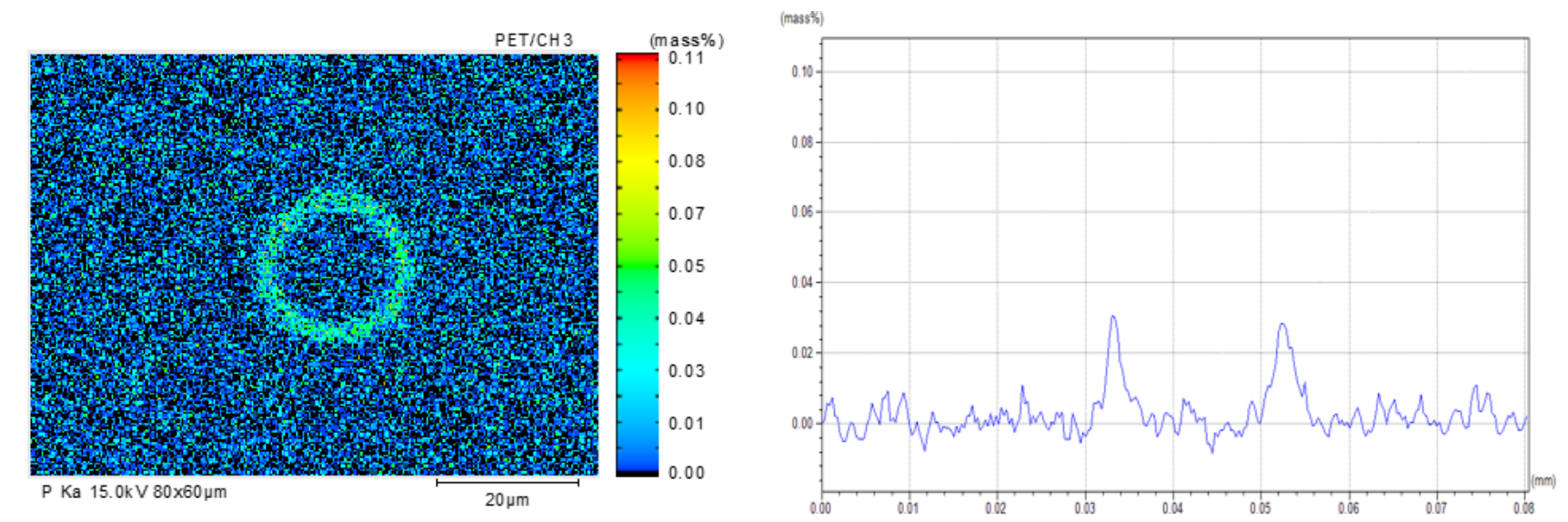Click the center of the green ring
This screenshot has height=522, width=1568.
click(333, 266)
